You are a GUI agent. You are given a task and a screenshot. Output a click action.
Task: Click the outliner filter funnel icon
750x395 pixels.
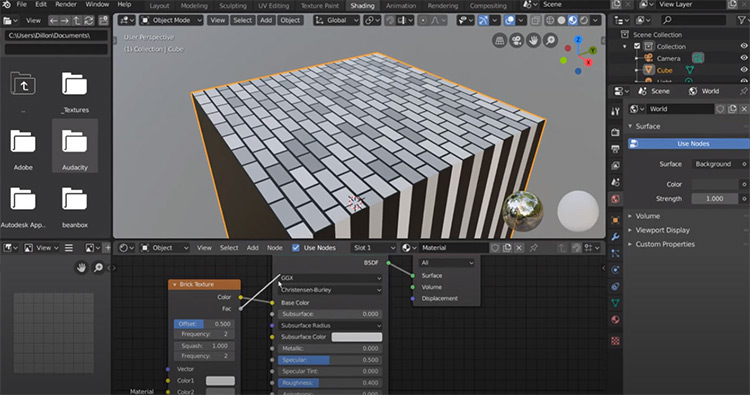click(x=741, y=20)
